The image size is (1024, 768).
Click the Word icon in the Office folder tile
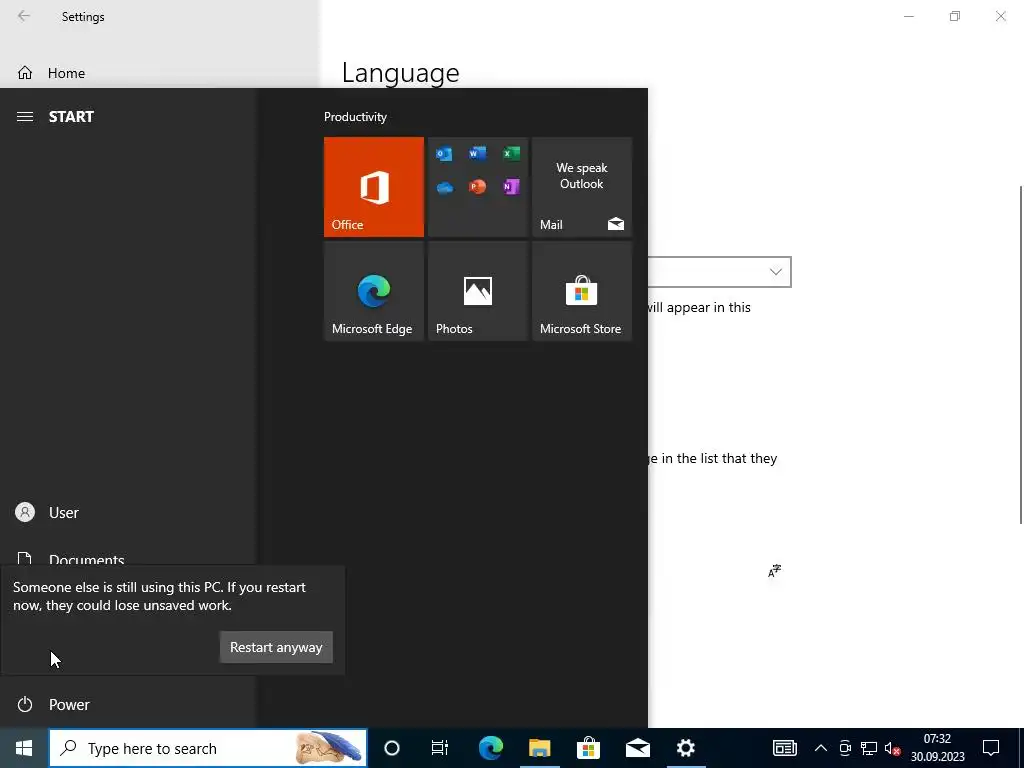[x=477, y=153]
